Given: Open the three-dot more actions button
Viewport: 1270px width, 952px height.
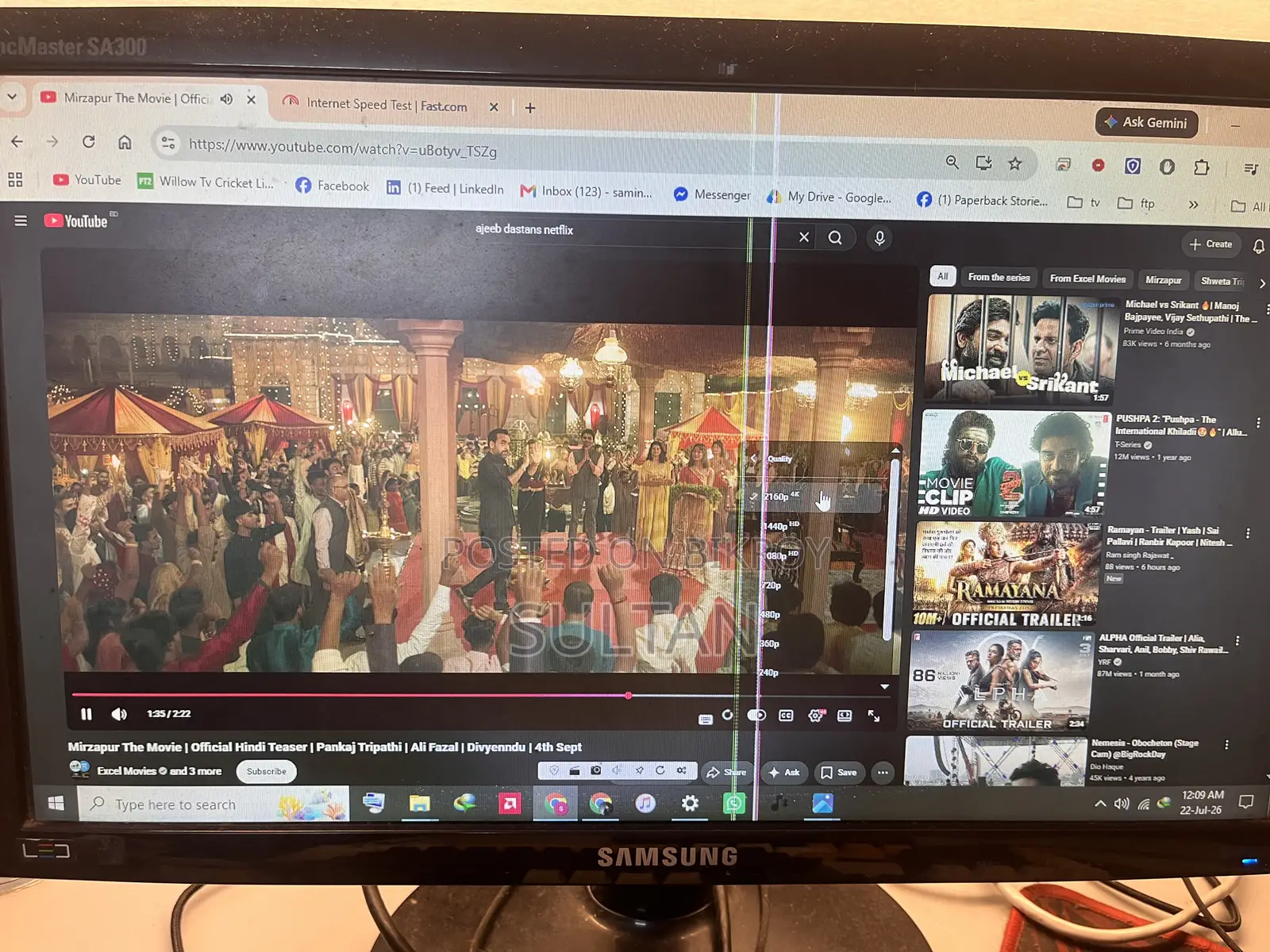Looking at the screenshot, I should (x=883, y=773).
